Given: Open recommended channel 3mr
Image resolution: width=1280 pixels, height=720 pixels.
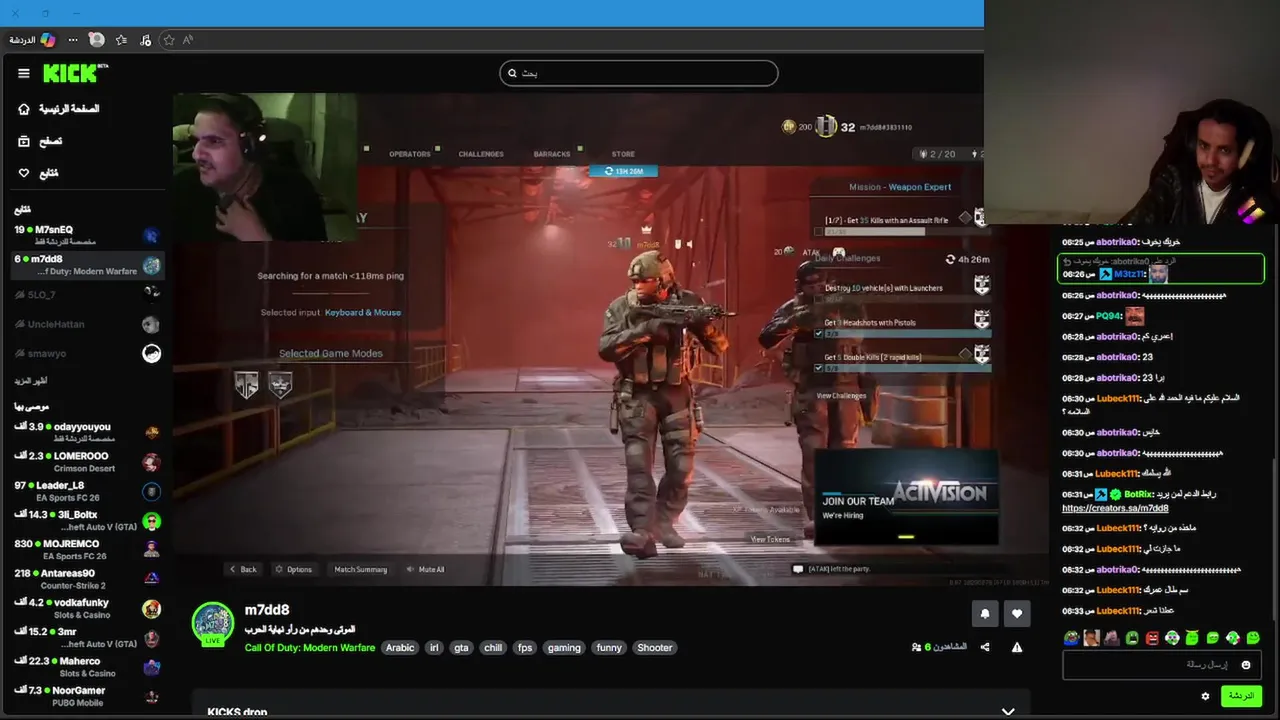Looking at the screenshot, I should tap(88, 637).
